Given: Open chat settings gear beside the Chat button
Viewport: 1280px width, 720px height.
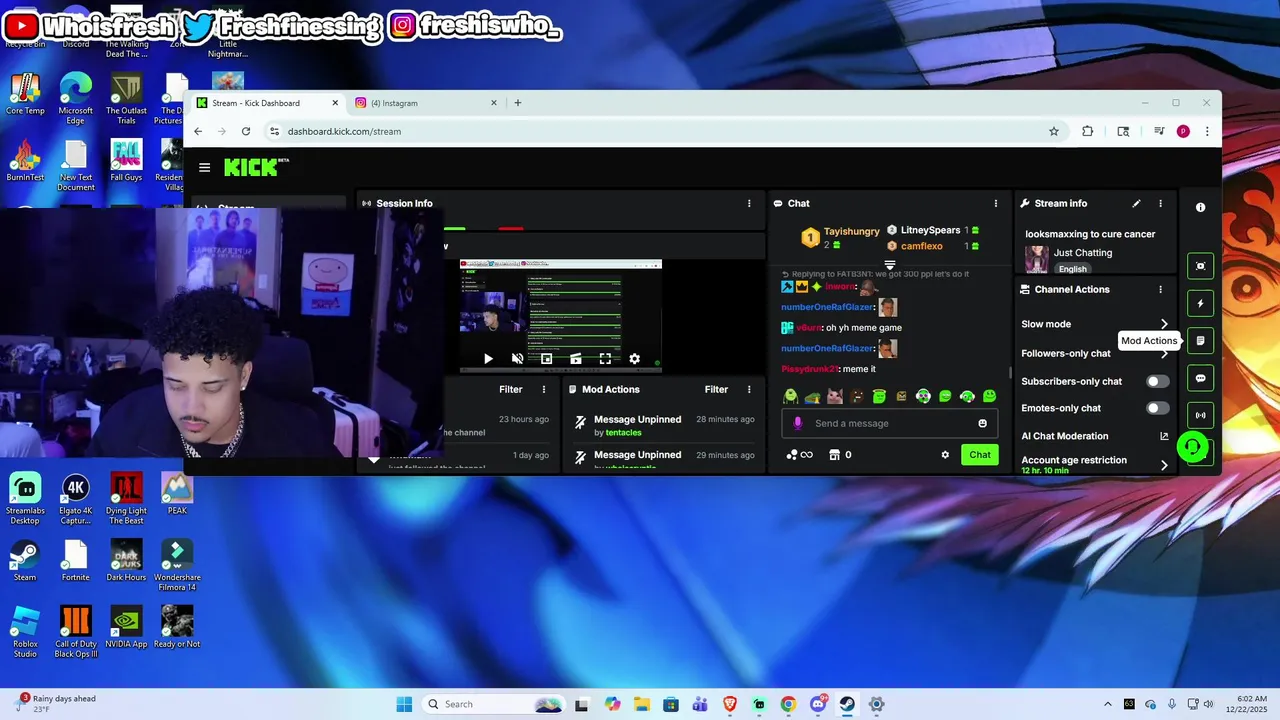Looking at the screenshot, I should tap(945, 455).
